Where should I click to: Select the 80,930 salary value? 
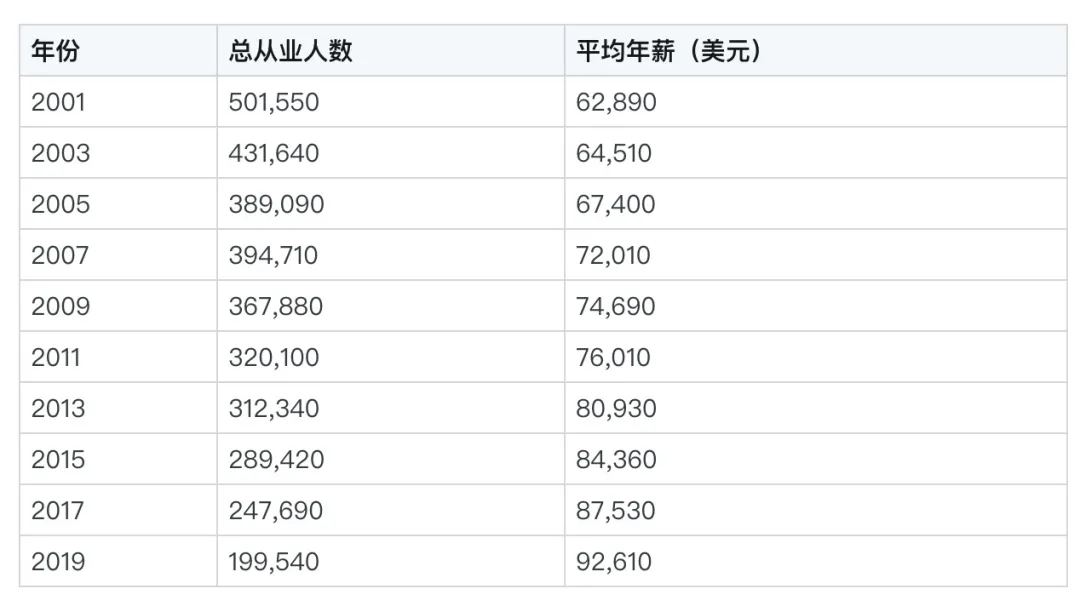pyautogui.click(x=616, y=408)
